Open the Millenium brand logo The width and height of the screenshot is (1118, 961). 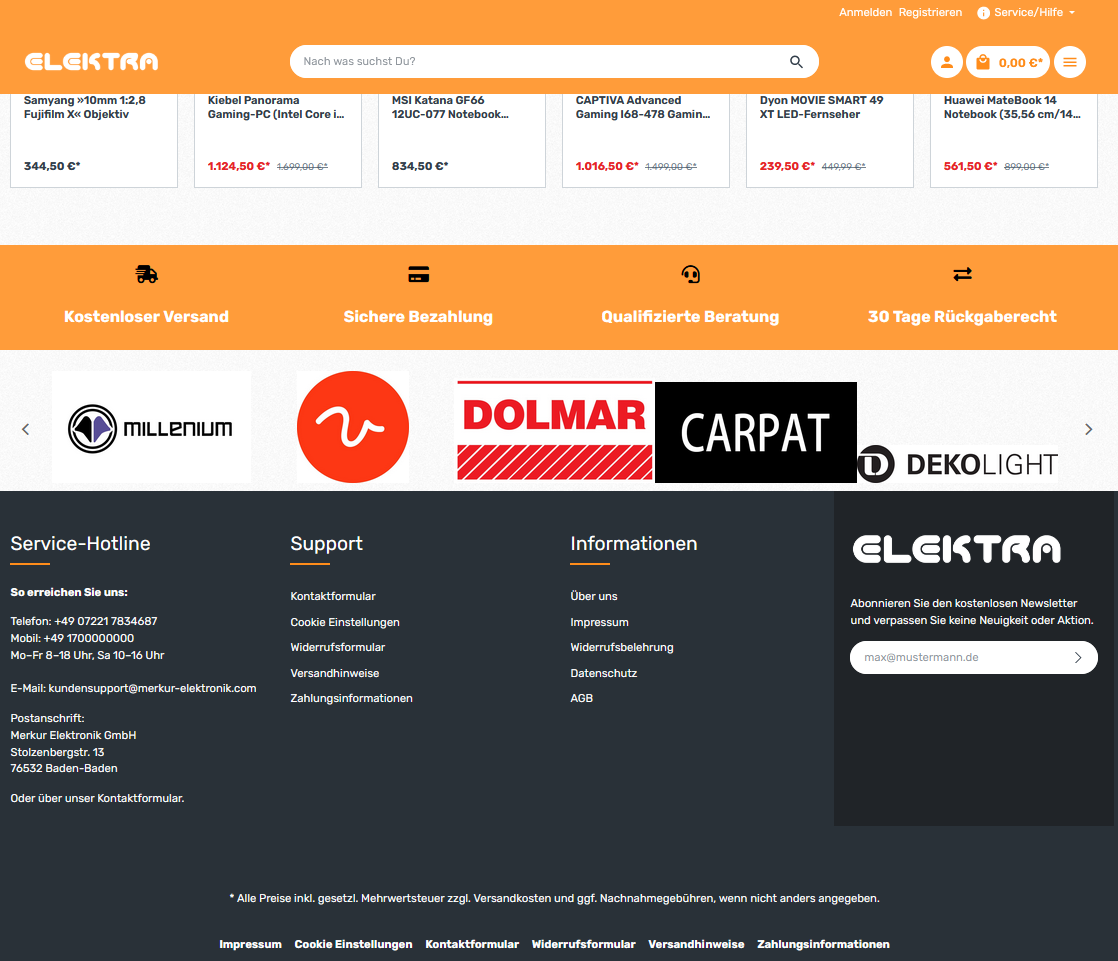(151, 428)
